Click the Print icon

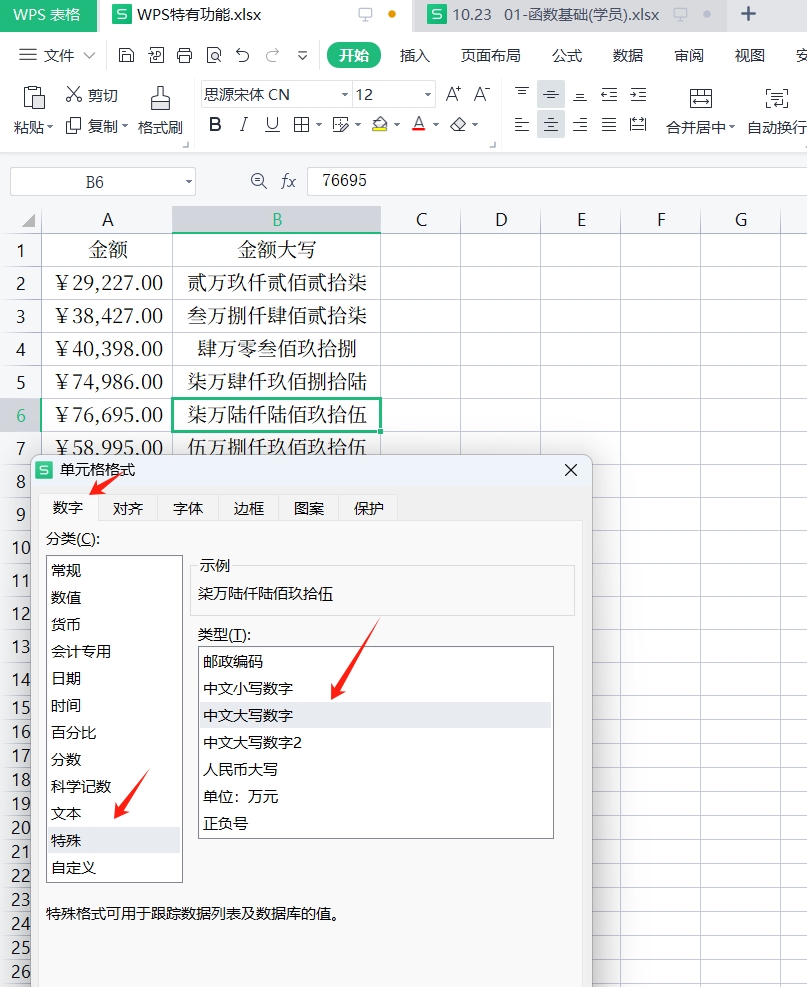click(184, 55)
